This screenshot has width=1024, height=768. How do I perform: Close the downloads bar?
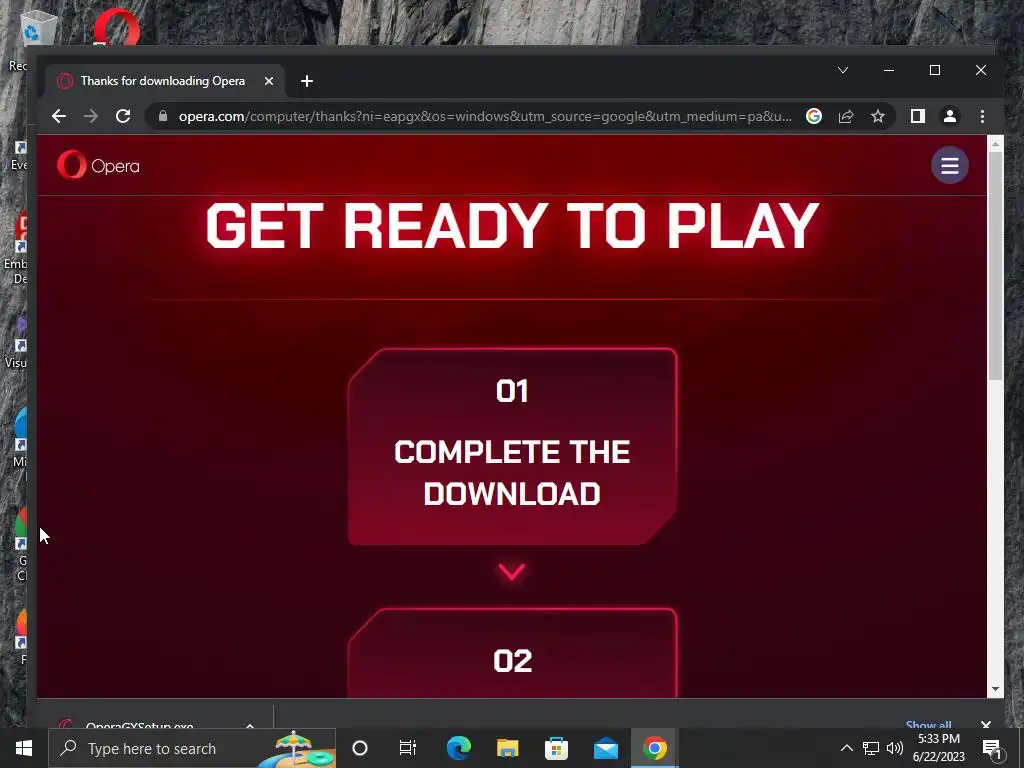click(985, 724)
